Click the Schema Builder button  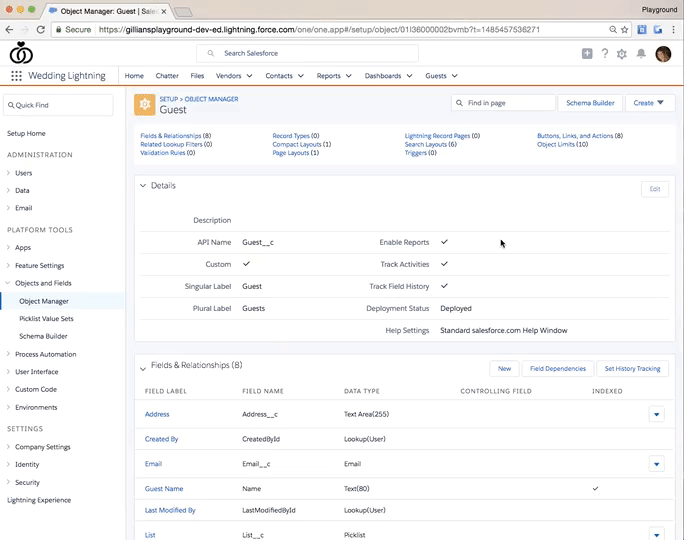(590, 103)
